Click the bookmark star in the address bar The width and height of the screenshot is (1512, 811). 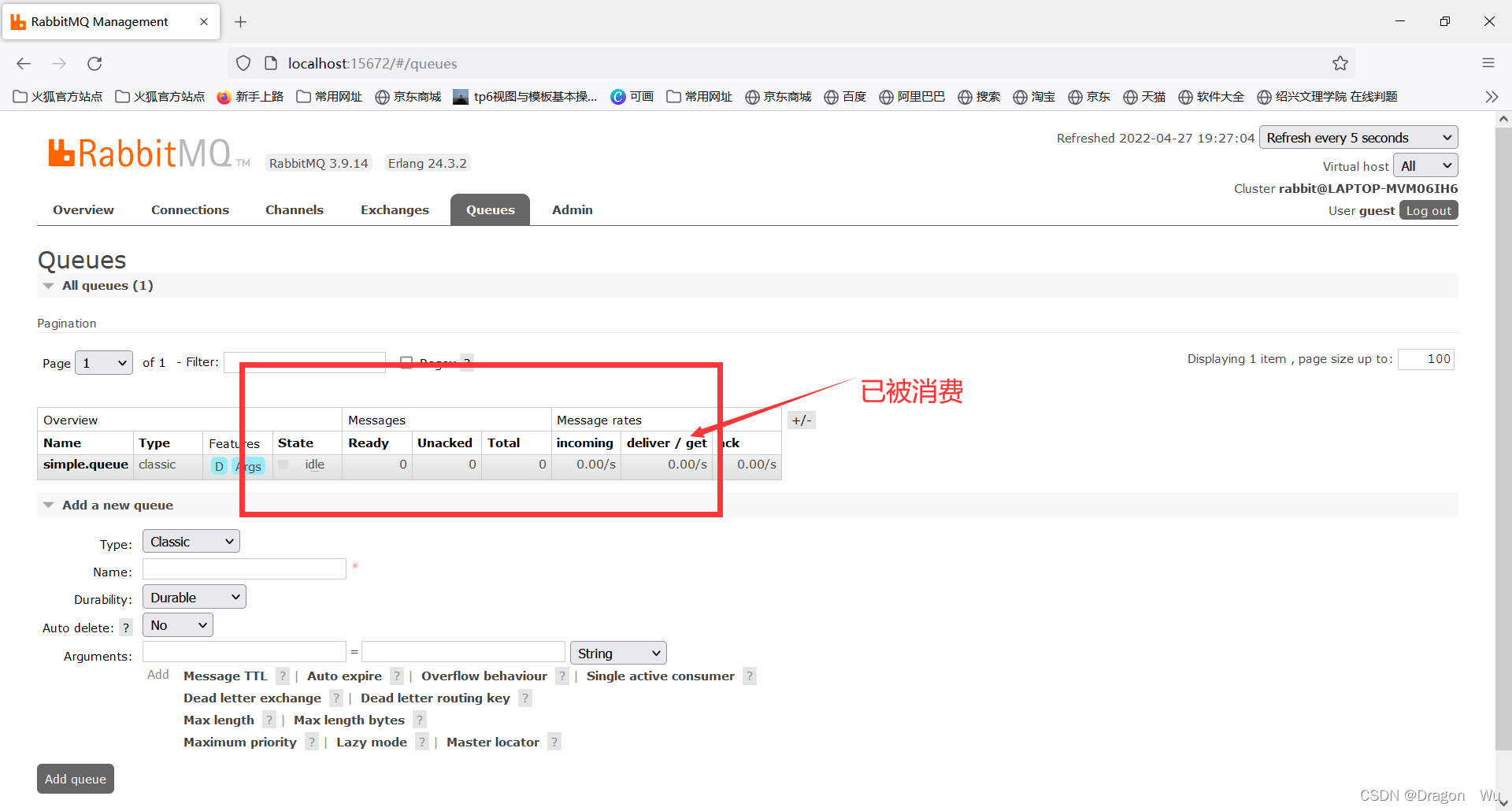[x=1341, y=63]
